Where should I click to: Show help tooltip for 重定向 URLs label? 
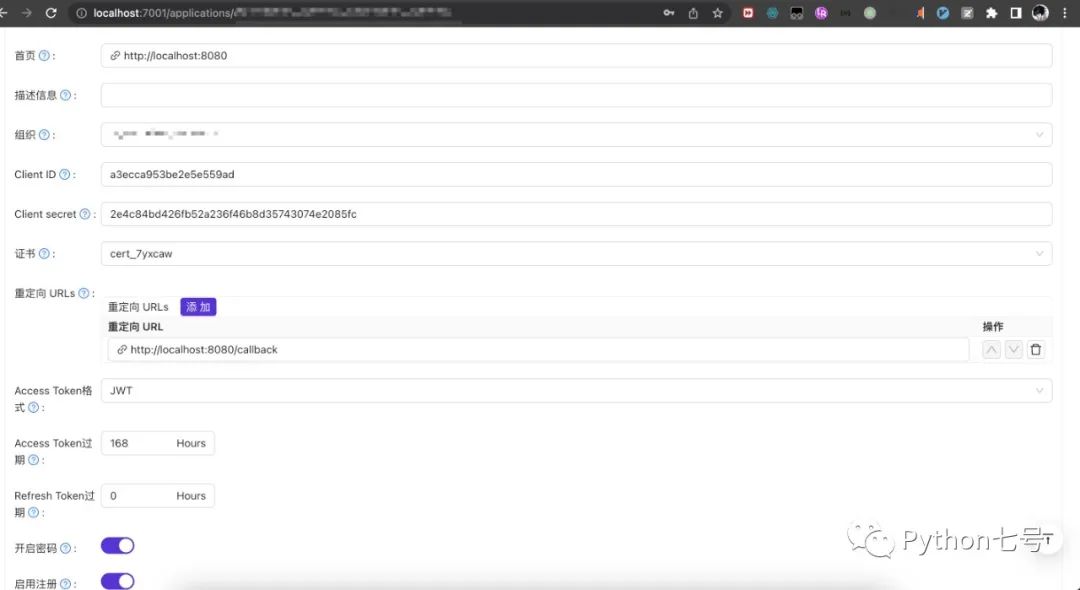[84, 293]
